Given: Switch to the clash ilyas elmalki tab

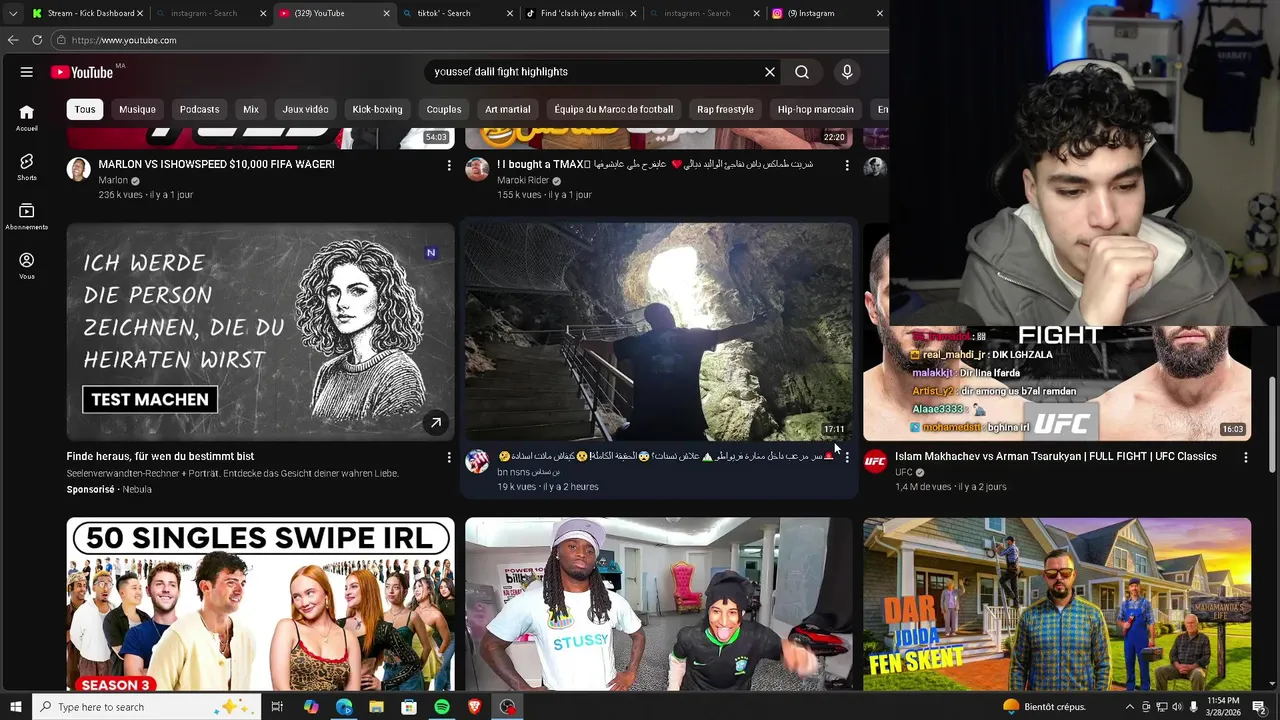Looking at the screenshot, I should pyautogui.click(x=580, y=13).
